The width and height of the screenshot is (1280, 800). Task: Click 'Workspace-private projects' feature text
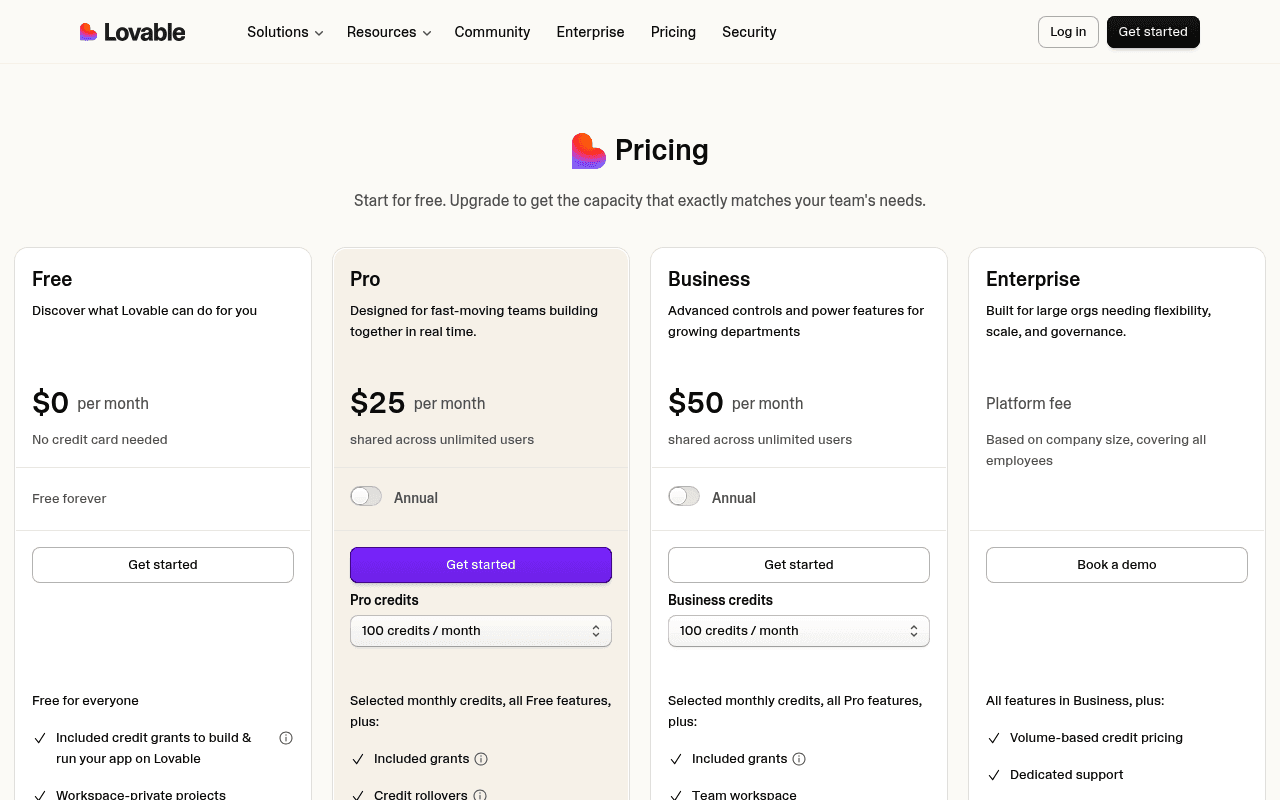pyautogui.click(x=141, y=795)
